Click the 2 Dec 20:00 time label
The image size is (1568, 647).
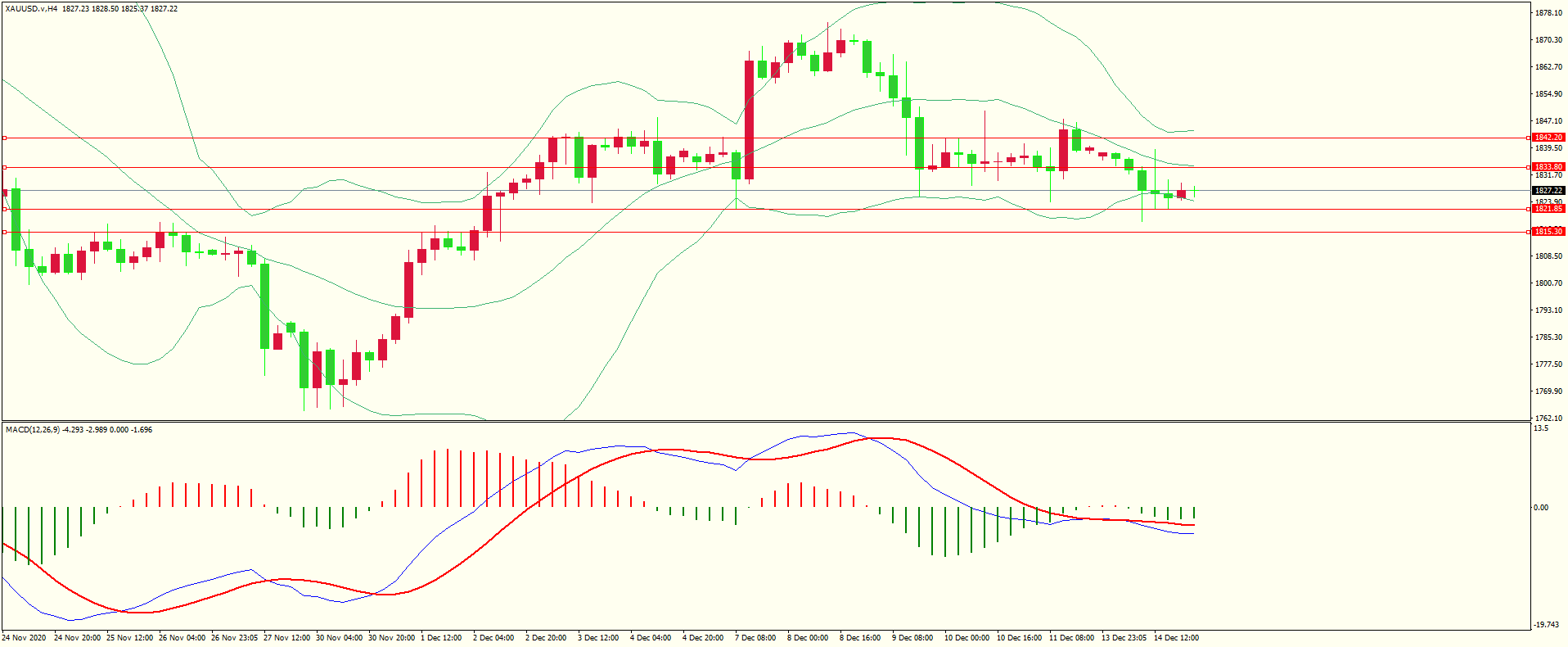546,638
